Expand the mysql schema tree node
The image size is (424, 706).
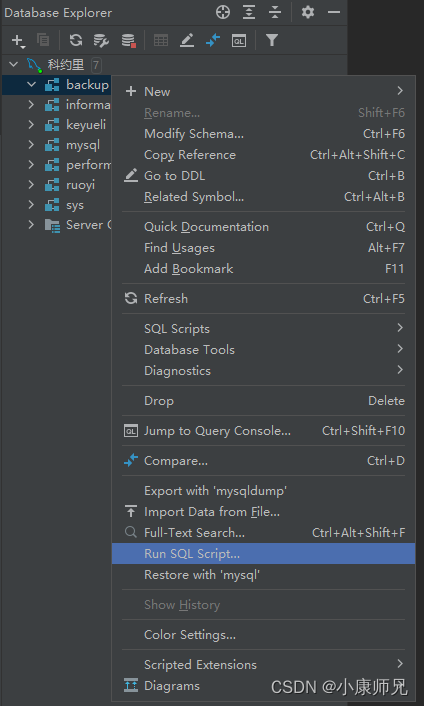coord(31,145)
